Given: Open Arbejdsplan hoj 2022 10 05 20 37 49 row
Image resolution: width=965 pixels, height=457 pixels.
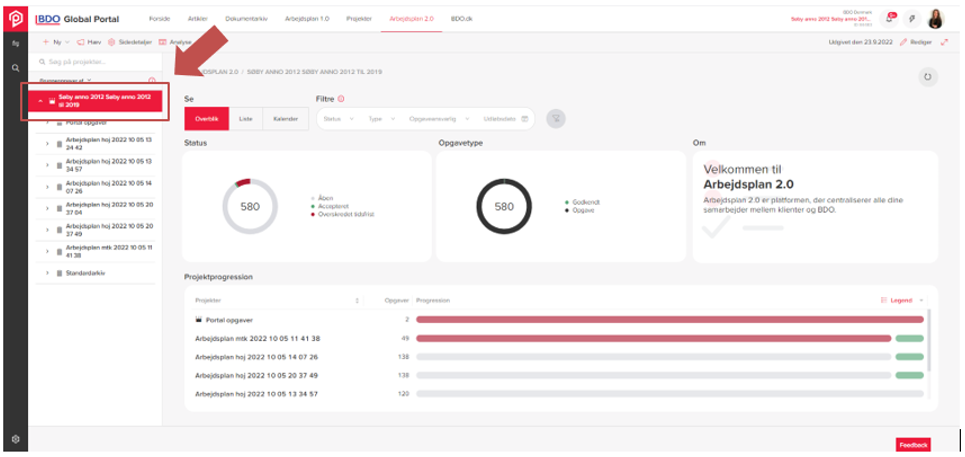Looking at the screenshot, I should (256, 375).
